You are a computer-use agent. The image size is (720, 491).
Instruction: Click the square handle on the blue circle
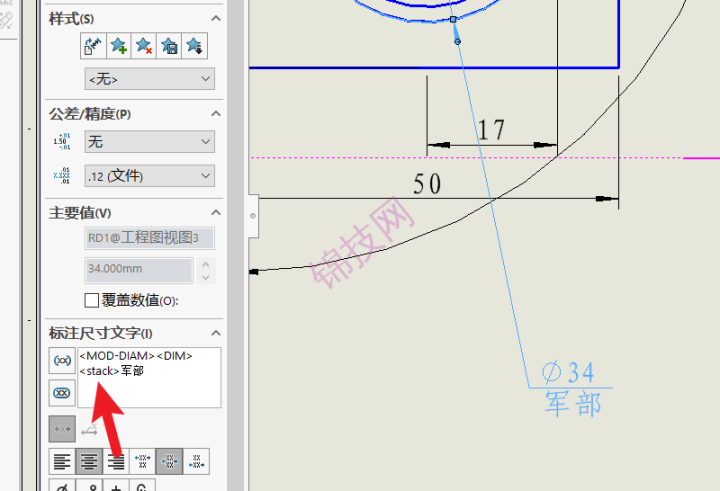[453, 19]
